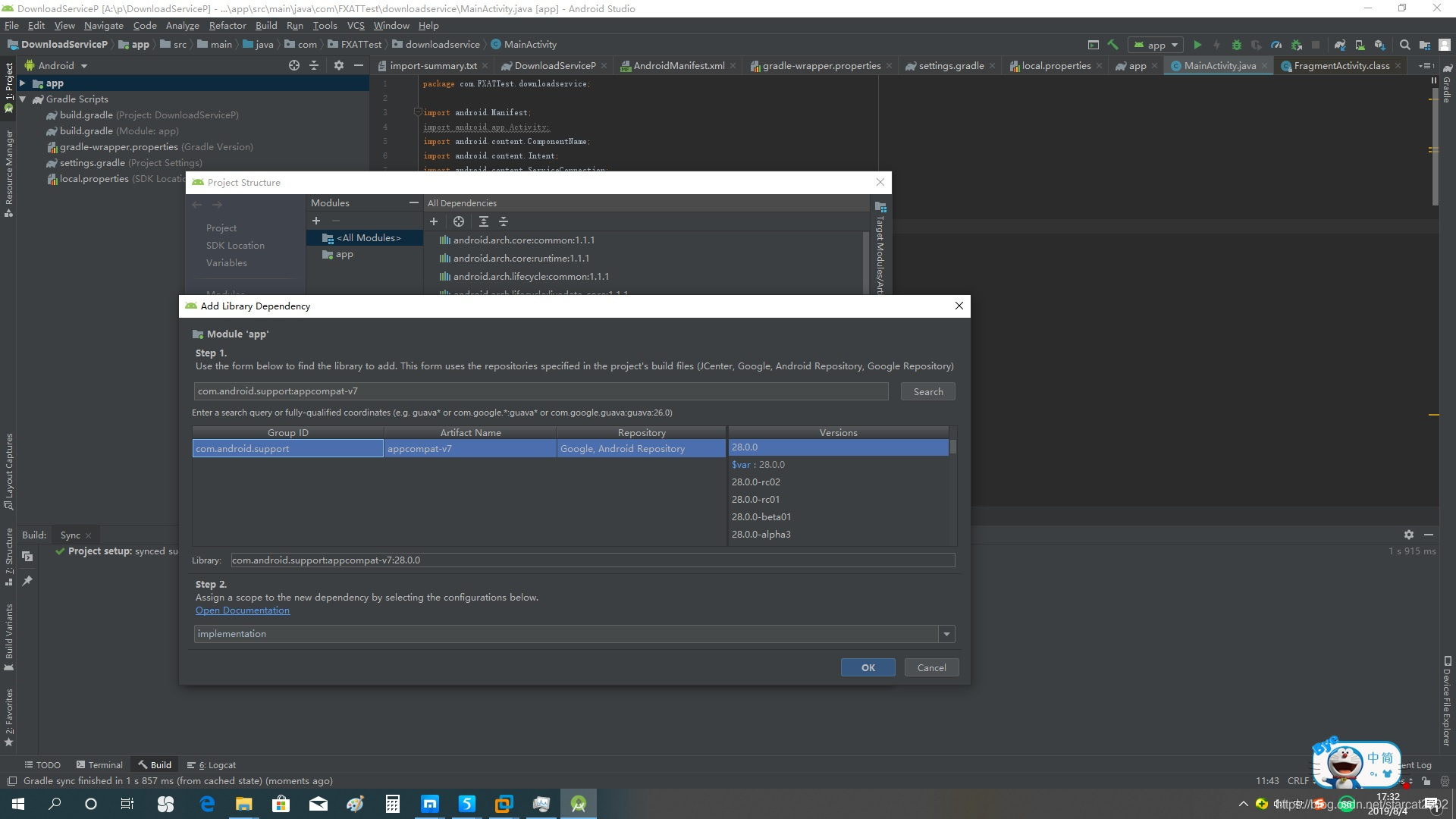Open Project panel settings gear
This screenshot has width=1456, height=819.
pos(339,65)
